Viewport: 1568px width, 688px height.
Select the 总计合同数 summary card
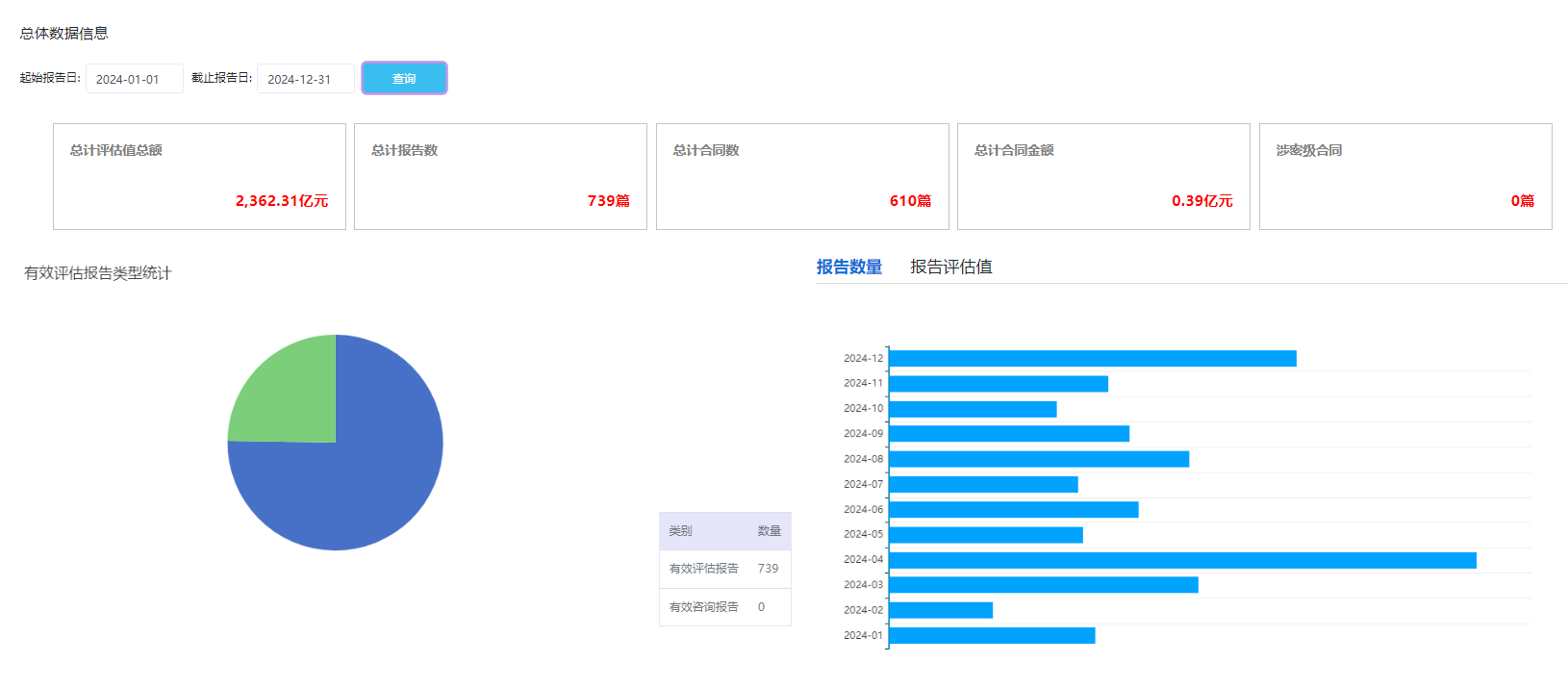tap(802, 176)
